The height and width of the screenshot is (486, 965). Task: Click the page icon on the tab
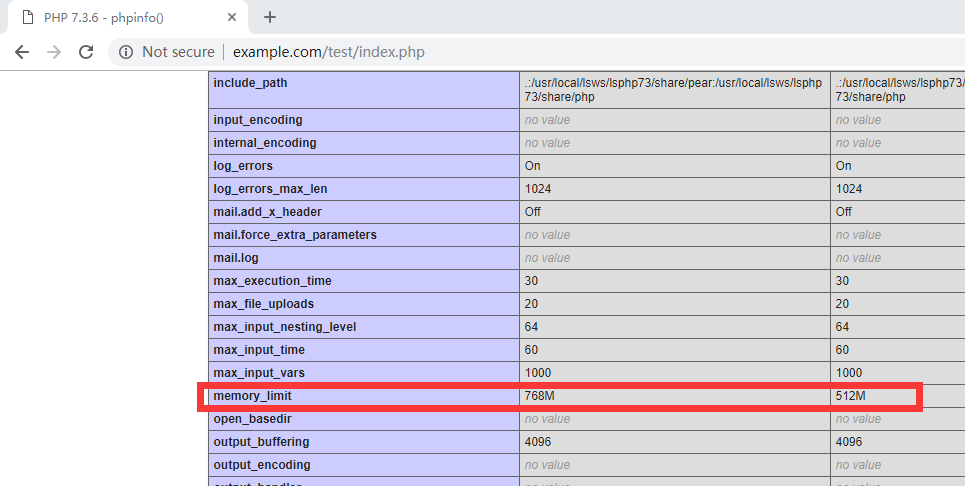pos(27,17)
